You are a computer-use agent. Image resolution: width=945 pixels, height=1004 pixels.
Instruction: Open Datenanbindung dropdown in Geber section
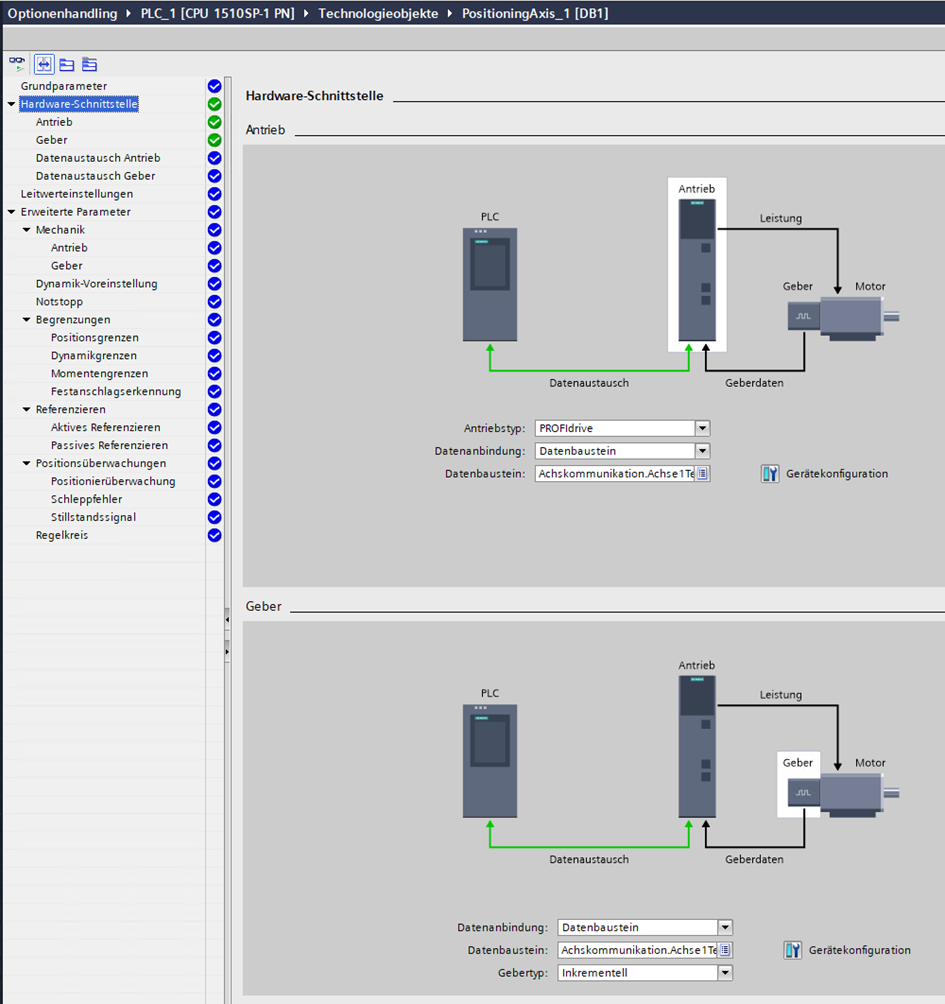[x=725, y=927]
